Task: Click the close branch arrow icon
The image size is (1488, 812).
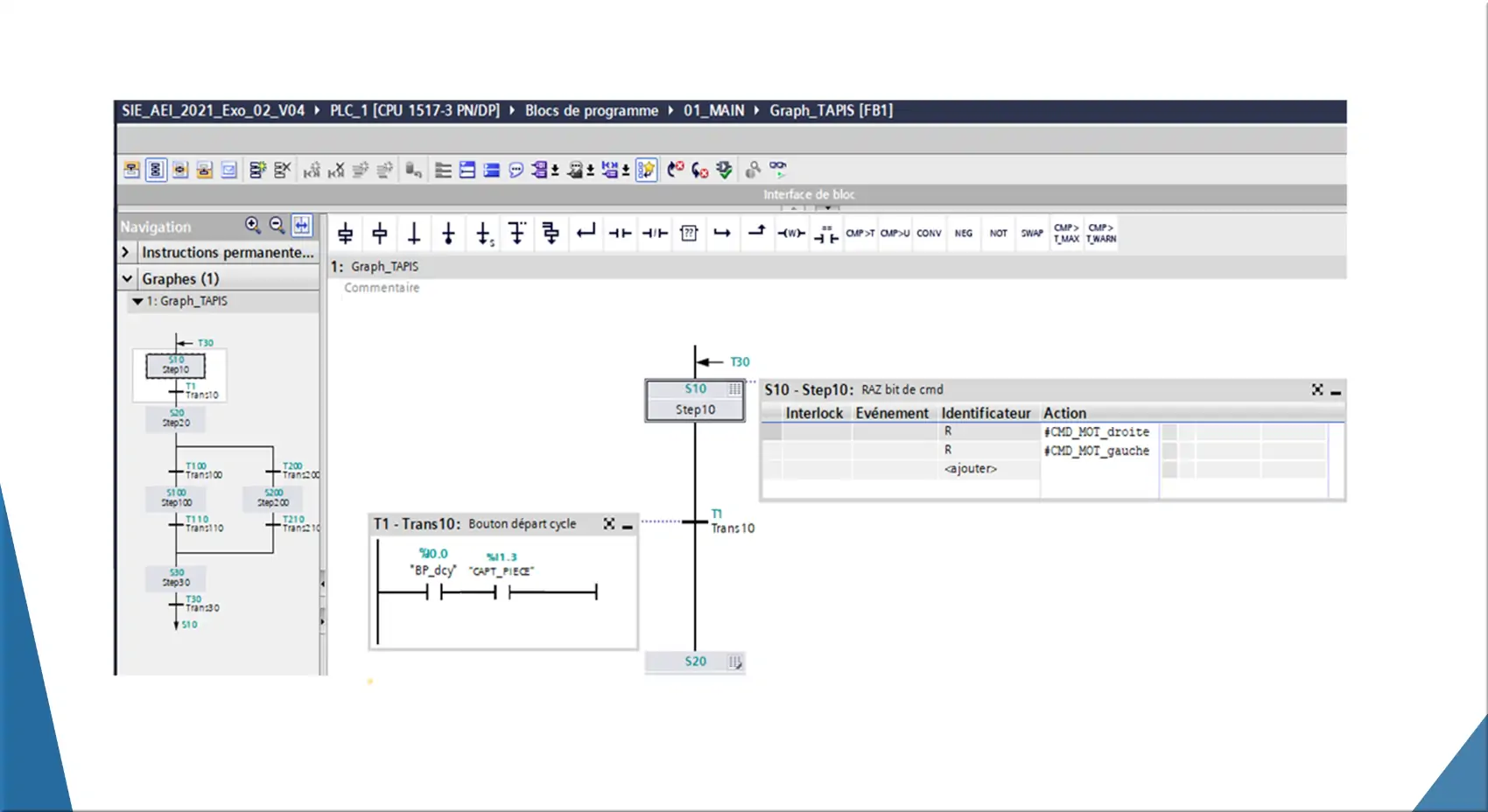Action: click(586, 234)
